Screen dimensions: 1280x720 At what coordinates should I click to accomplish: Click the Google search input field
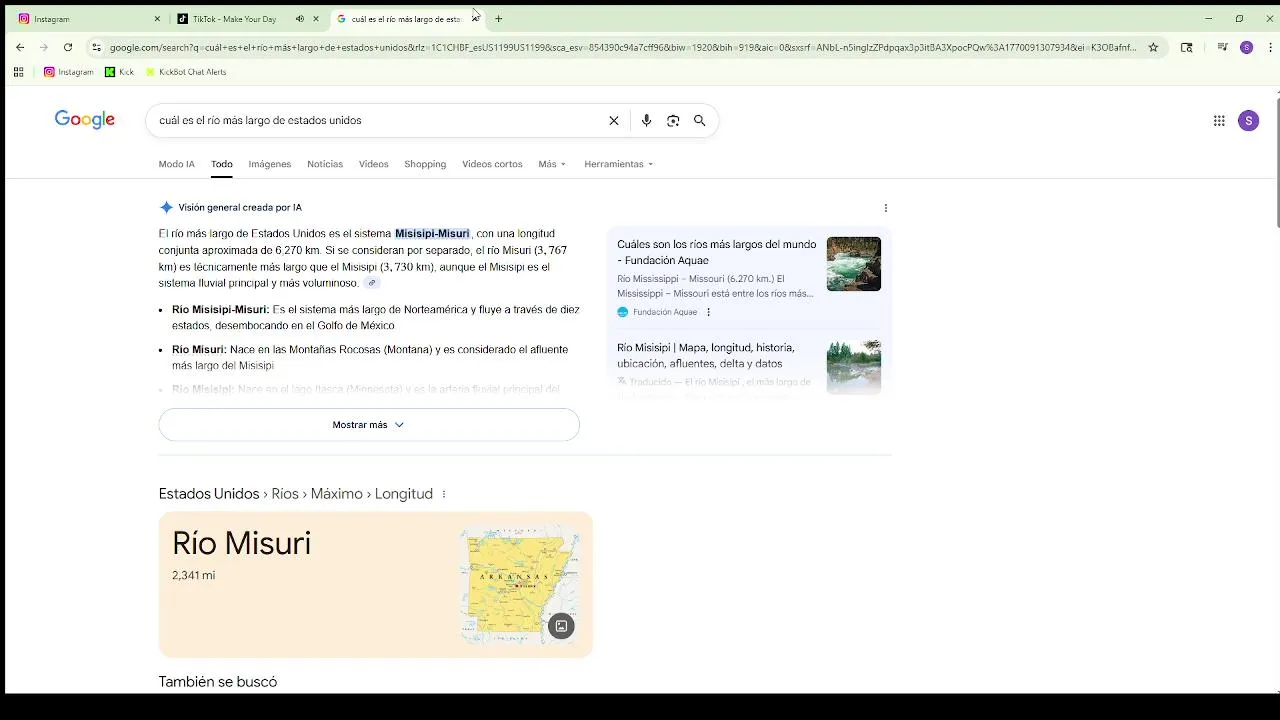pos(380,120)
